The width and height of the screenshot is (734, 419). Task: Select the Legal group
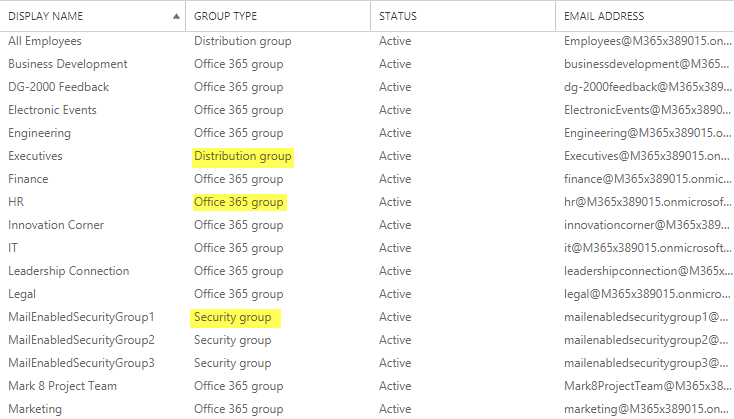367,294
